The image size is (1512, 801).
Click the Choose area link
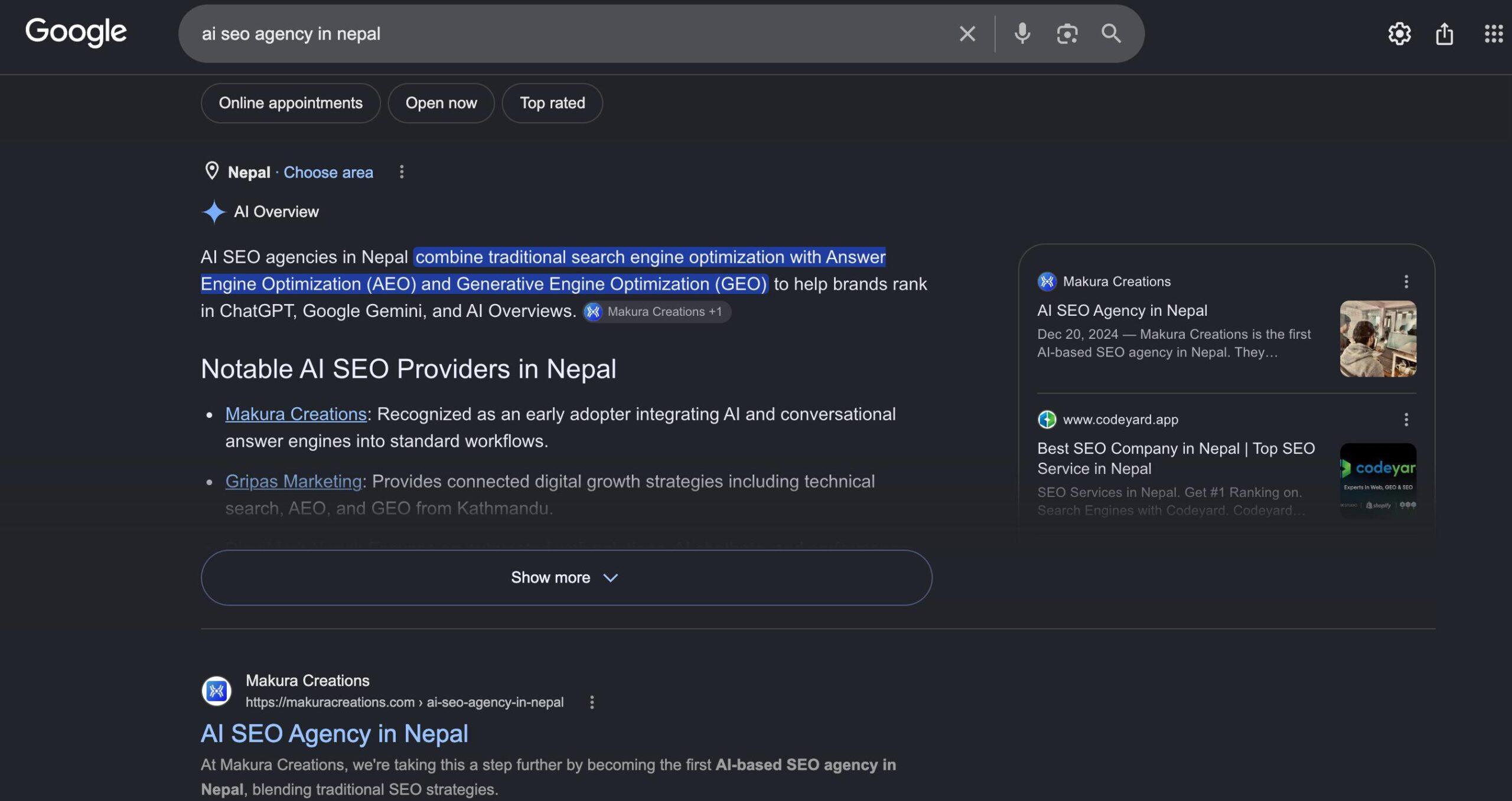pos(328,172)
